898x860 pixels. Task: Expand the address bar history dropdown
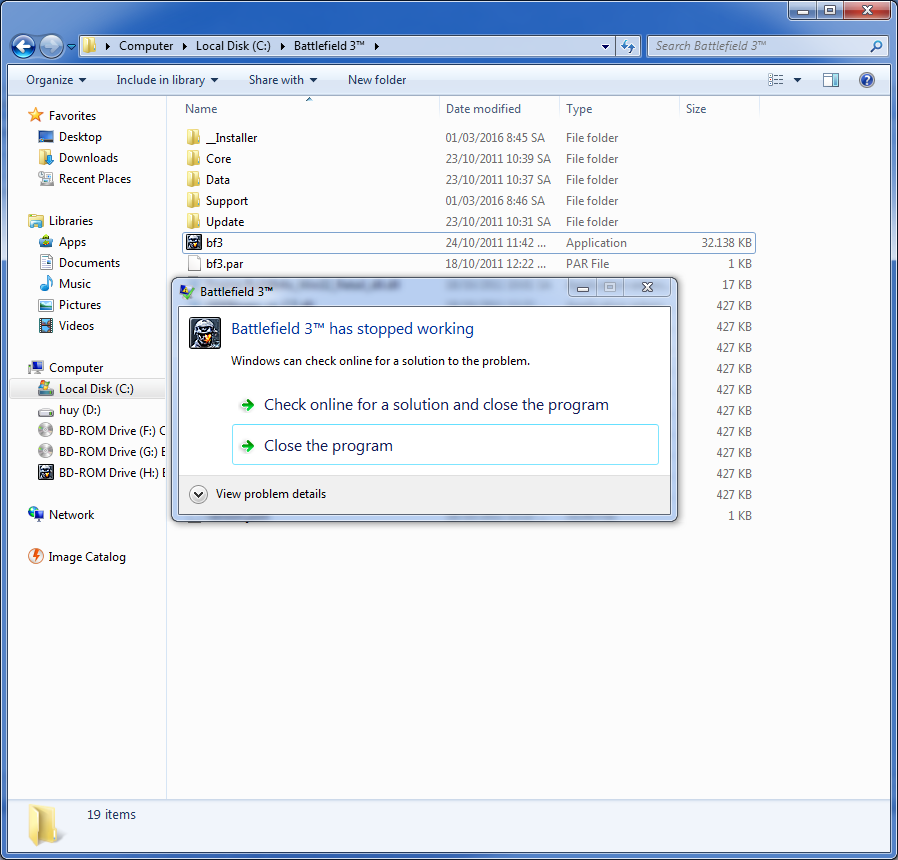pyautogui.click(x=605, y=46)
